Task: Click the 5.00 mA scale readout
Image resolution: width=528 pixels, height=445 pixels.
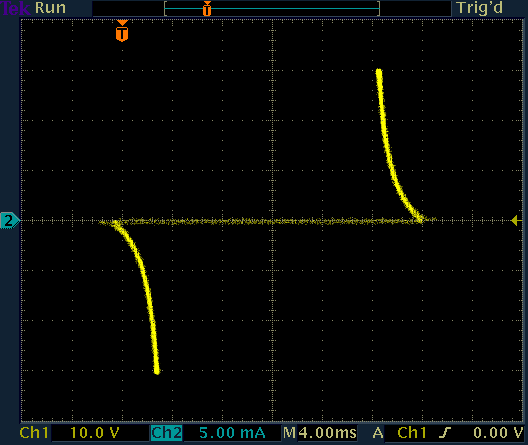Action: [x=232, y=433]
